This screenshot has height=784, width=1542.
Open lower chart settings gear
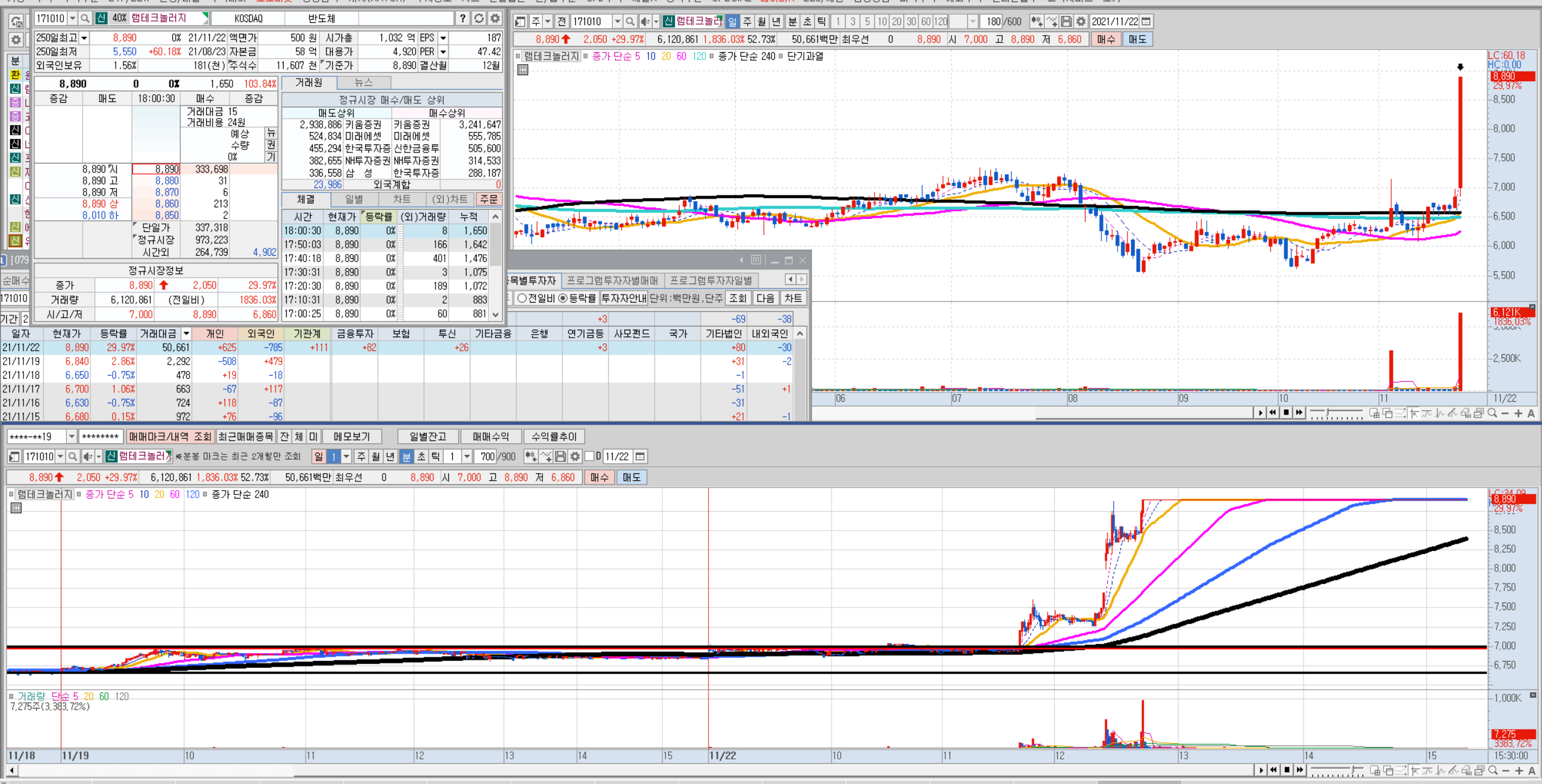click(575, 456)
